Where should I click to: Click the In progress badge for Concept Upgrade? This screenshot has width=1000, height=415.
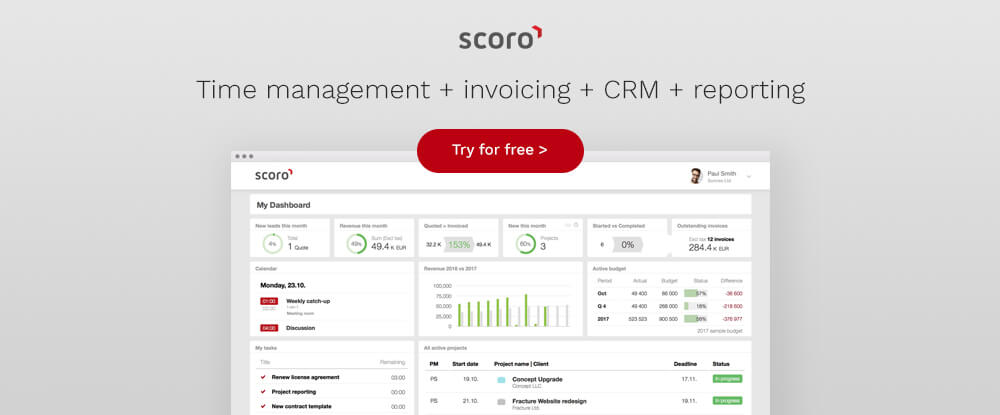click(x=728, y=379)
